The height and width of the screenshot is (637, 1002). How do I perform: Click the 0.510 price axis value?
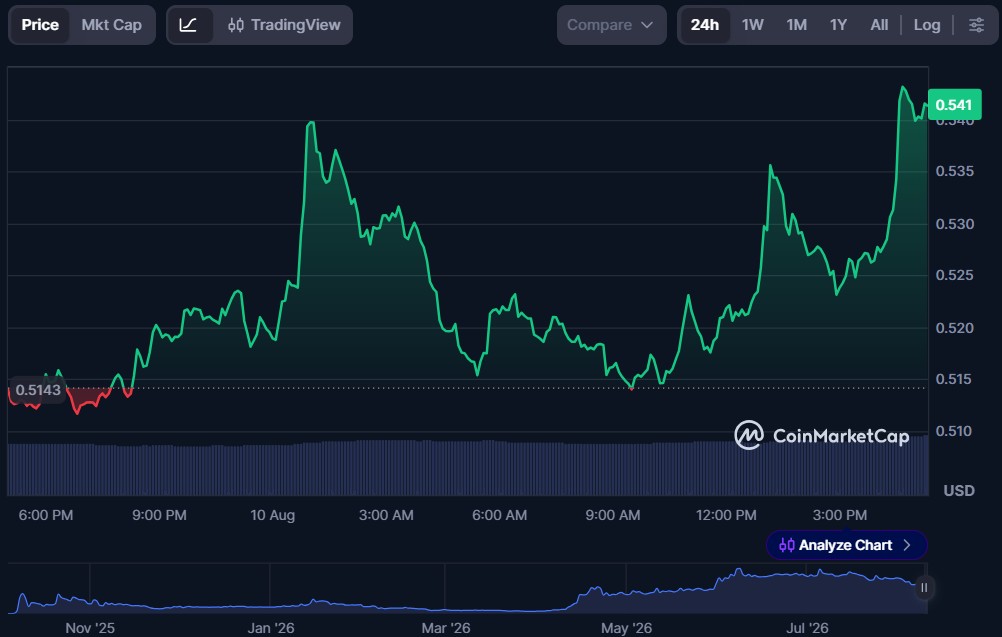click(x=955, y=431)
